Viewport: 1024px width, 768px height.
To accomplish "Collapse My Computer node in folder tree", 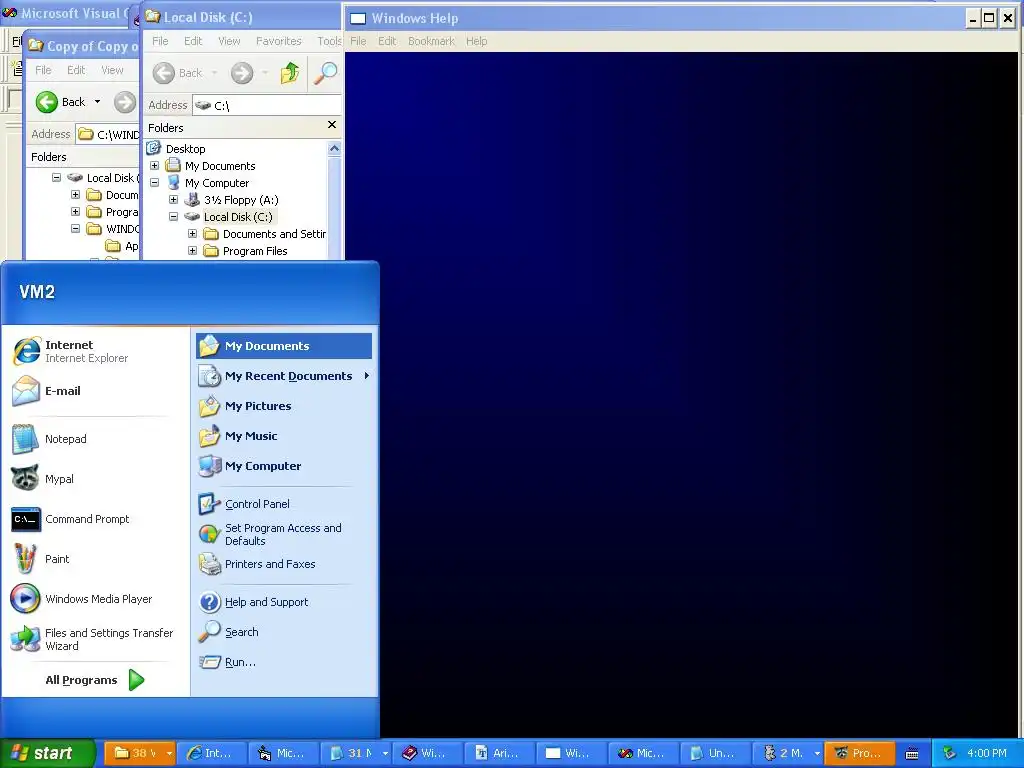I will click(155, 183).
